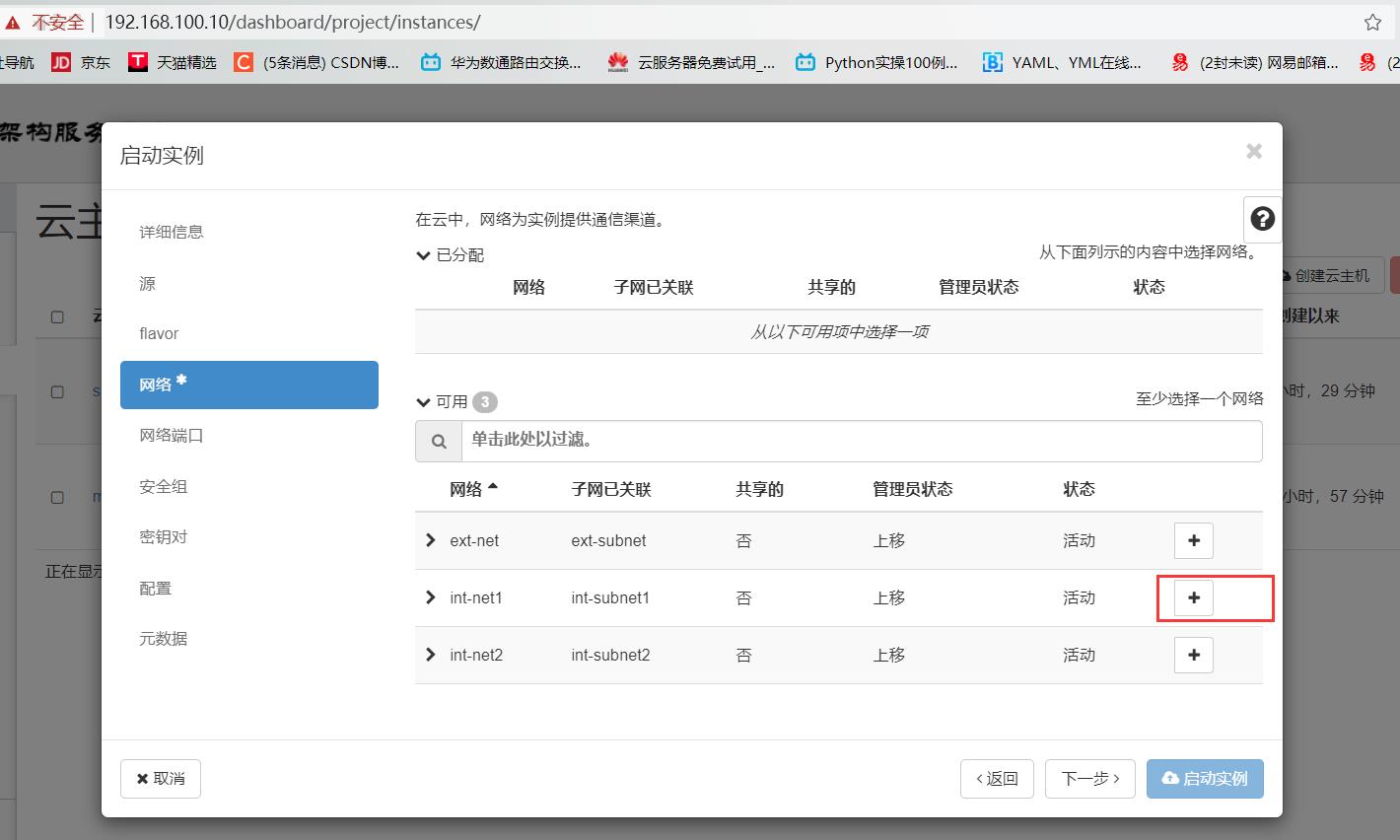Image resolution: width=1400 pixels, height=840 pixels.
Task: Click the int-net2 network name
Action: 476,655
